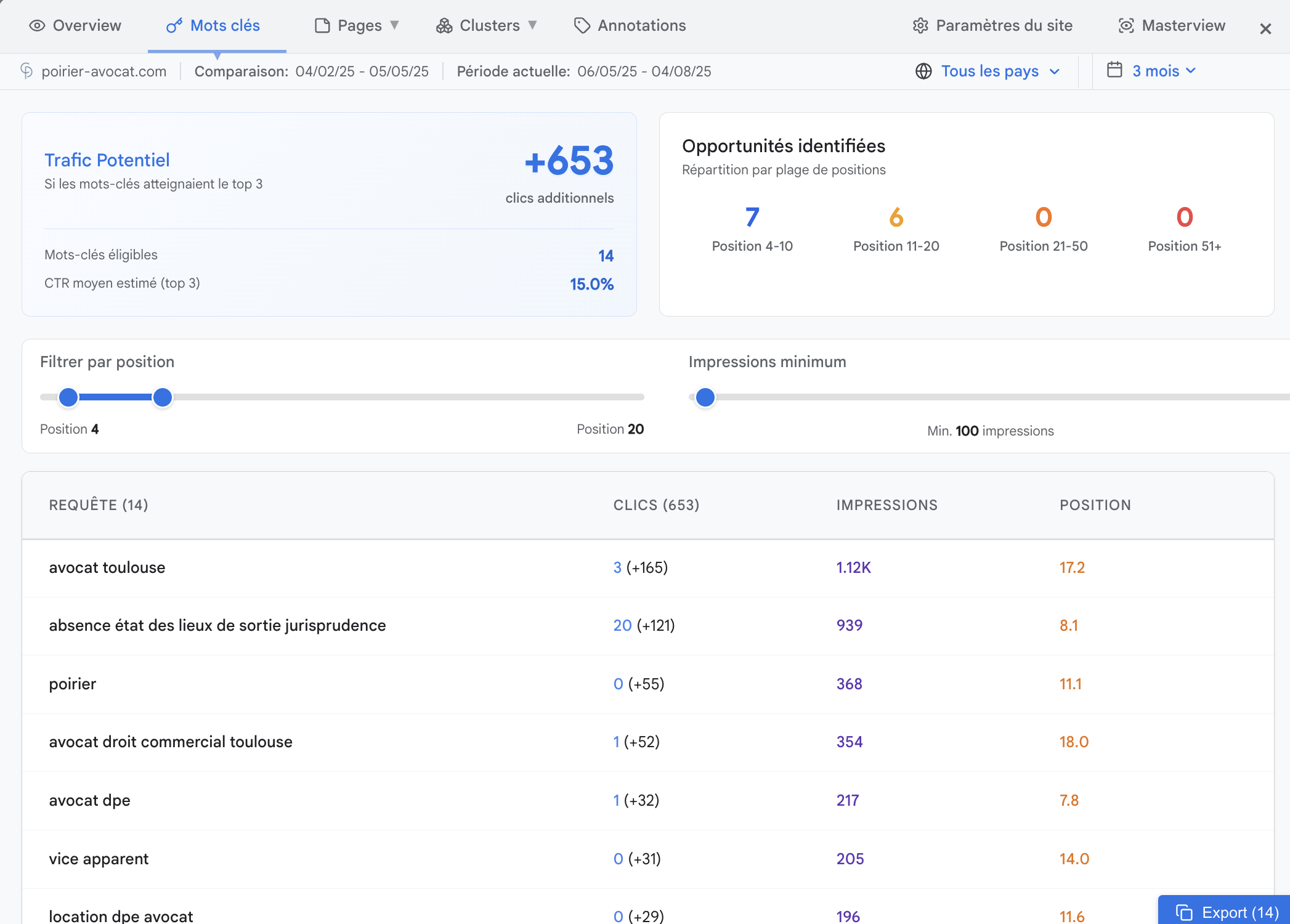Select the poirier query row
This screenshot has width=1290, height=924.
pyautogui.click(x=648, y=684)
